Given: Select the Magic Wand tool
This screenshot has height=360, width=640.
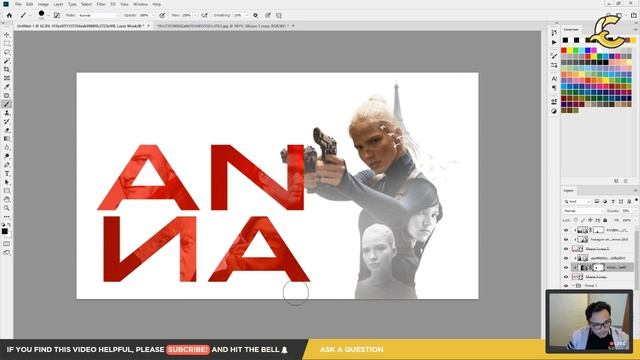Looking at the screenshot, I should [7, 61].
